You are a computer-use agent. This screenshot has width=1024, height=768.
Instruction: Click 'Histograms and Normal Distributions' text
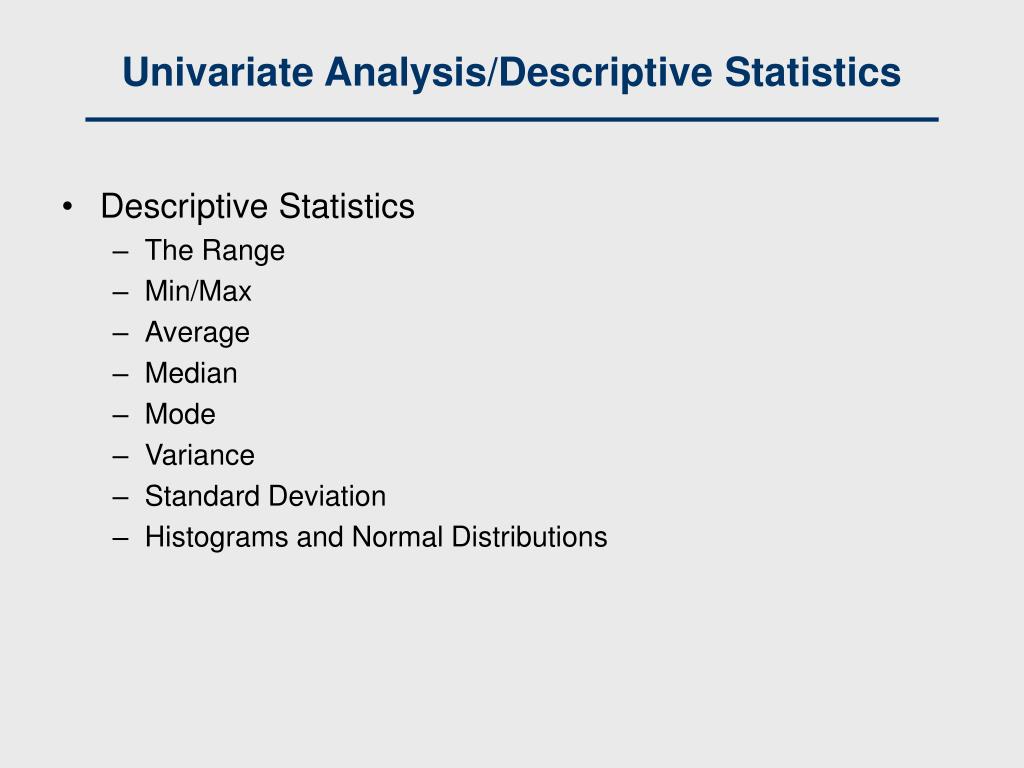pyautogui.click(x=376, y=537)
